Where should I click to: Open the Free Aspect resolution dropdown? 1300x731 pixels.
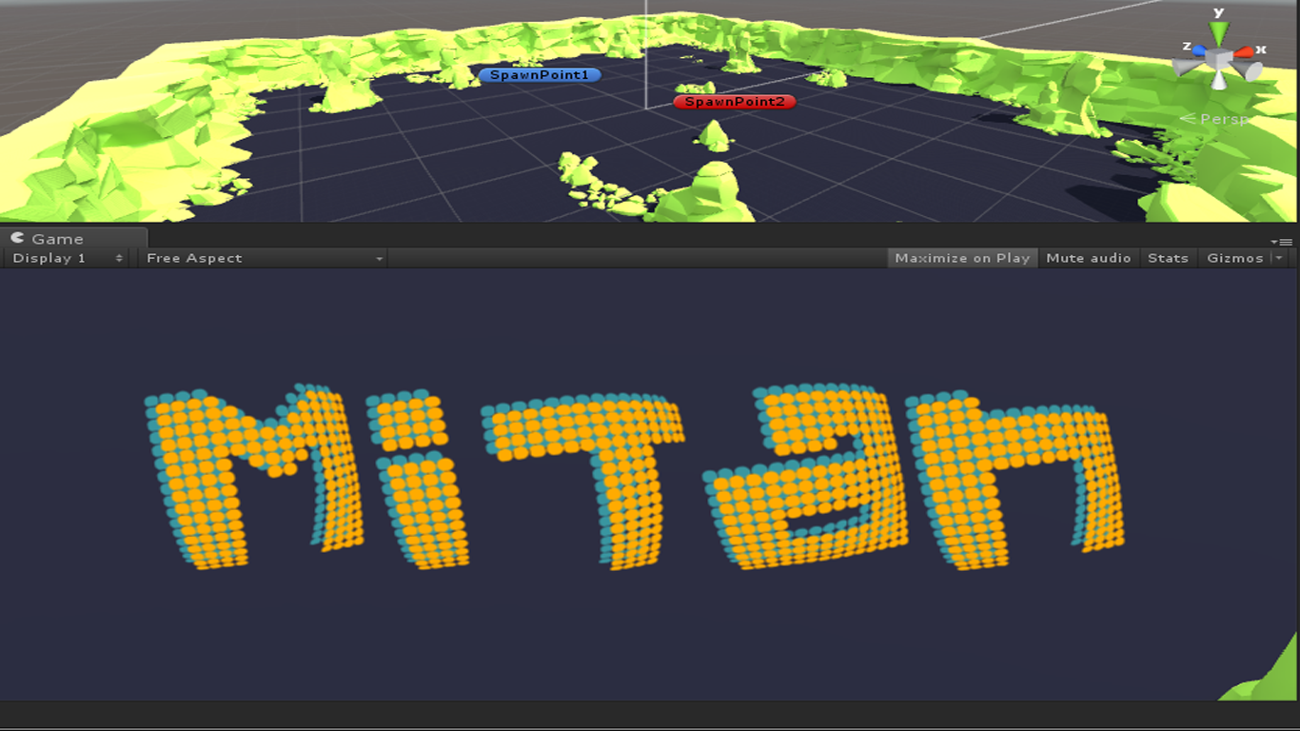coord(264,258)
